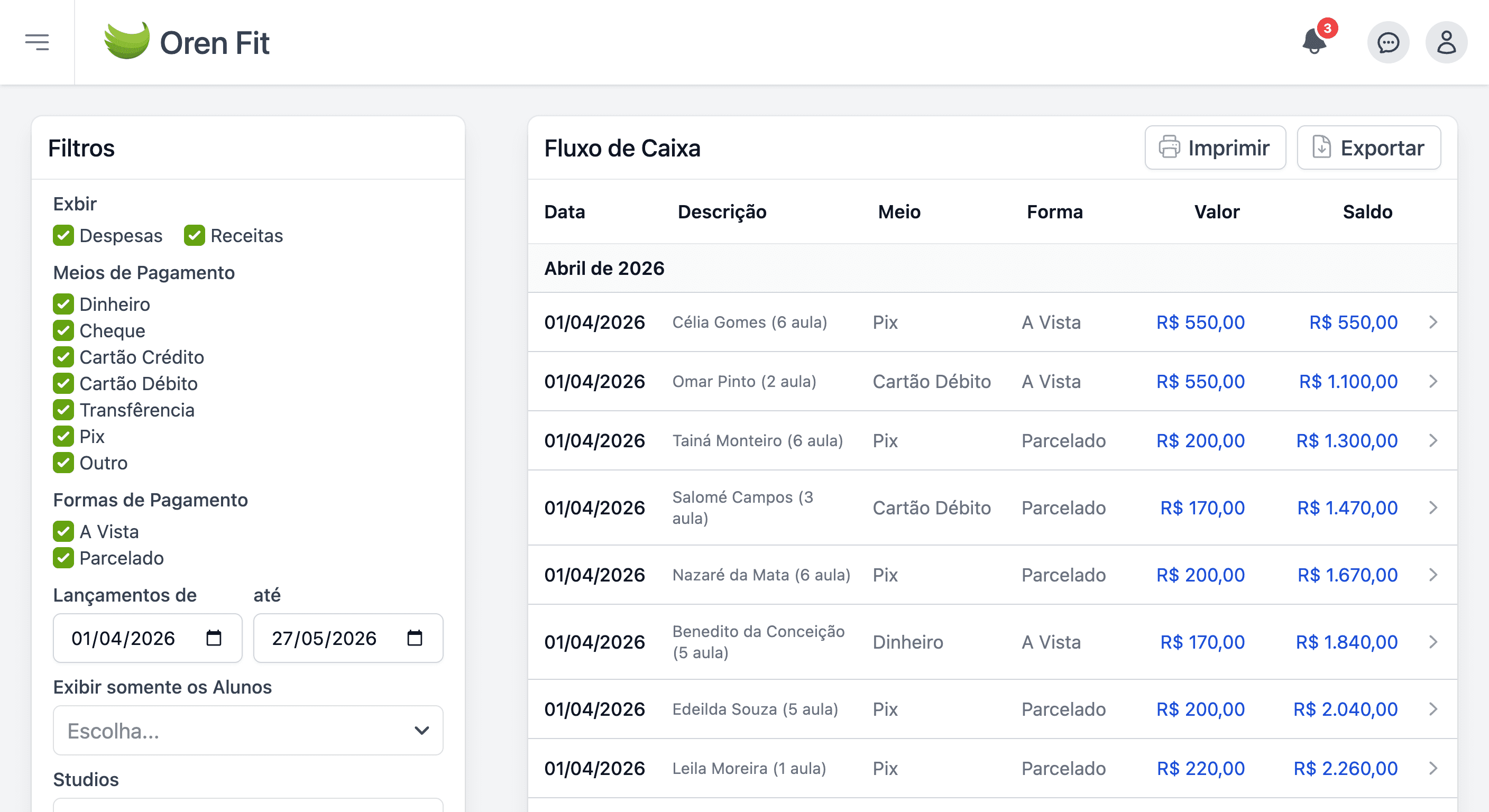Click saldo R$ 2.260,00

1346,768
